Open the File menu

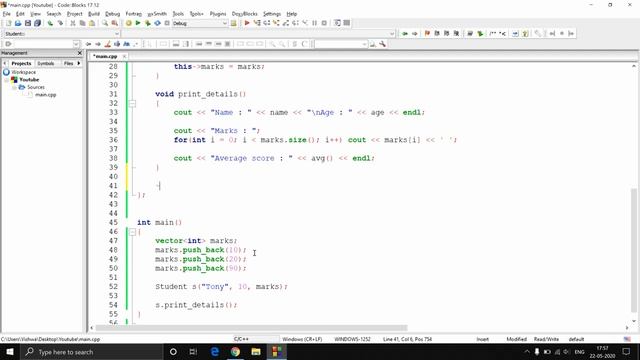coord(7,14)
